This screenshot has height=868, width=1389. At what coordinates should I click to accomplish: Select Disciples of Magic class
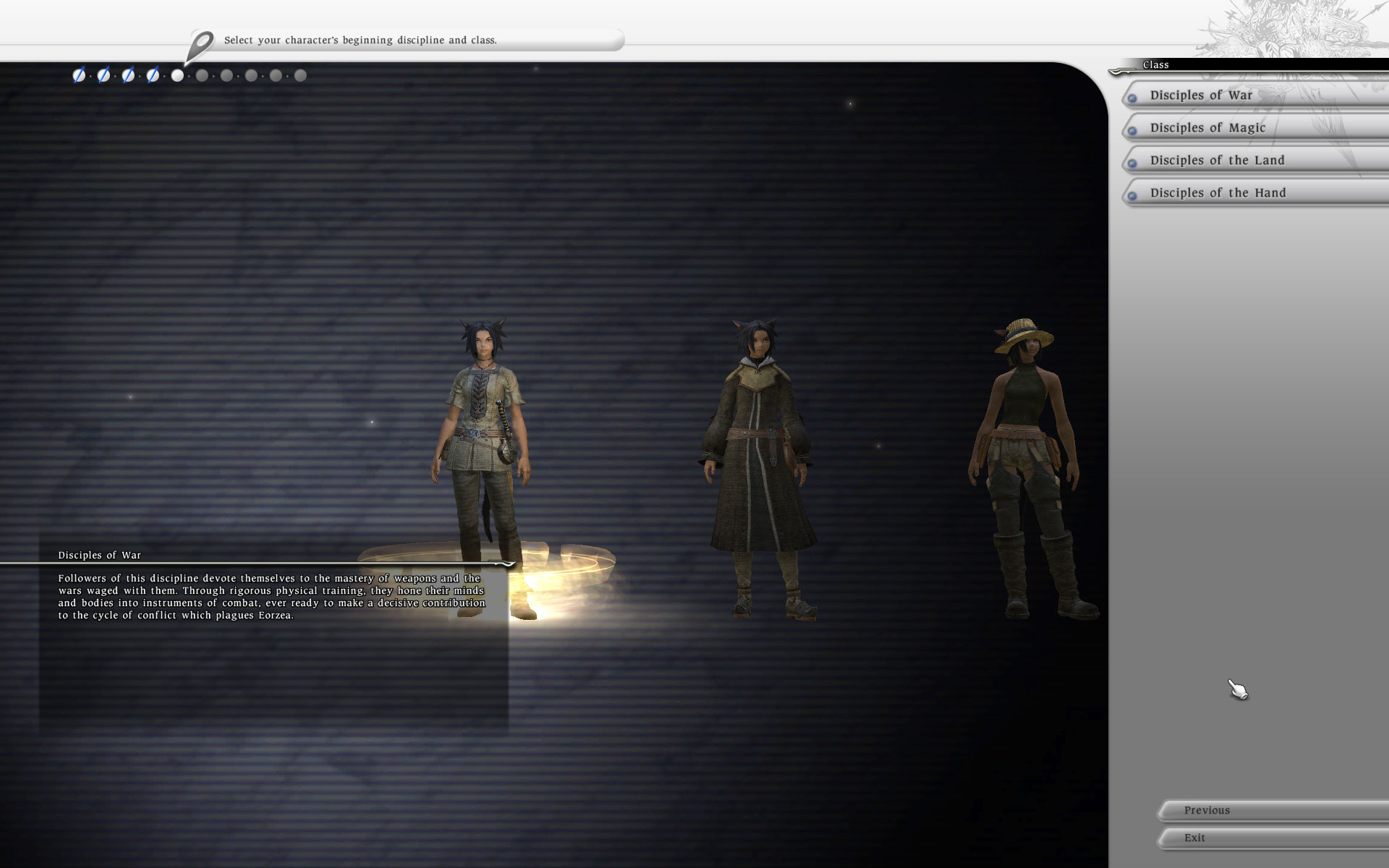click(x=1255, y=127)
